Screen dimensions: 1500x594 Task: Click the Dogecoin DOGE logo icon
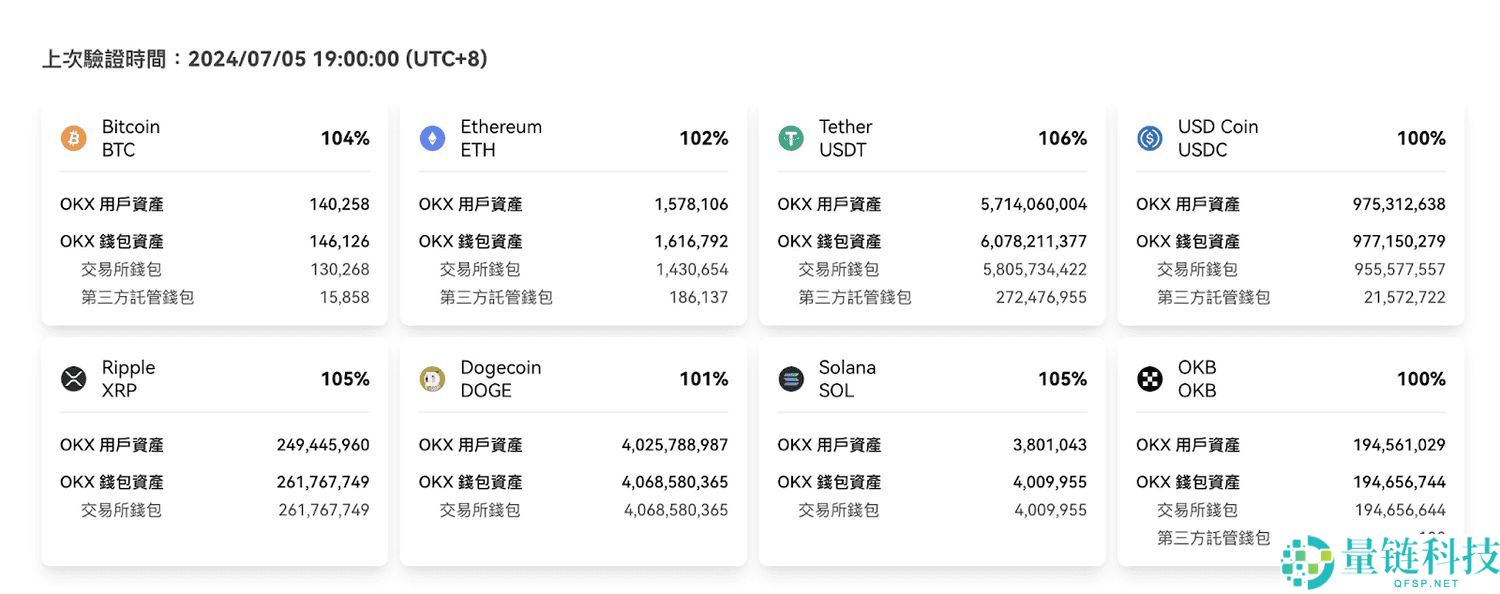[432, 380]
